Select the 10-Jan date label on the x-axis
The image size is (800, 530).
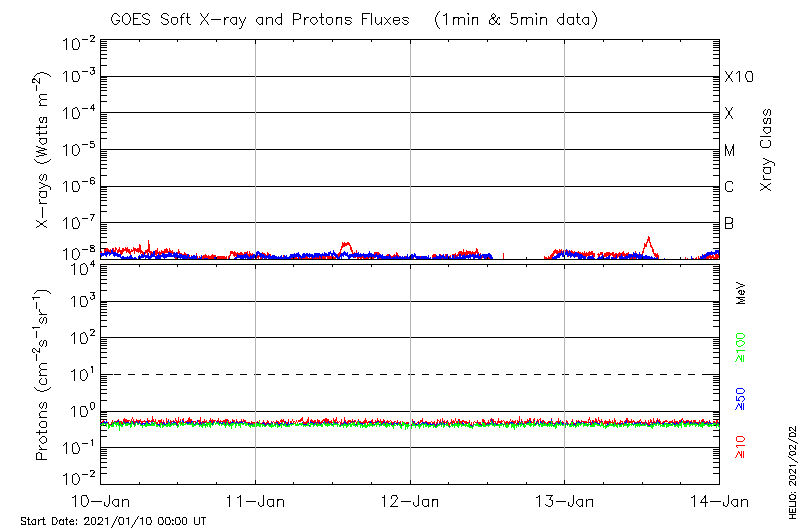(101, 501)
